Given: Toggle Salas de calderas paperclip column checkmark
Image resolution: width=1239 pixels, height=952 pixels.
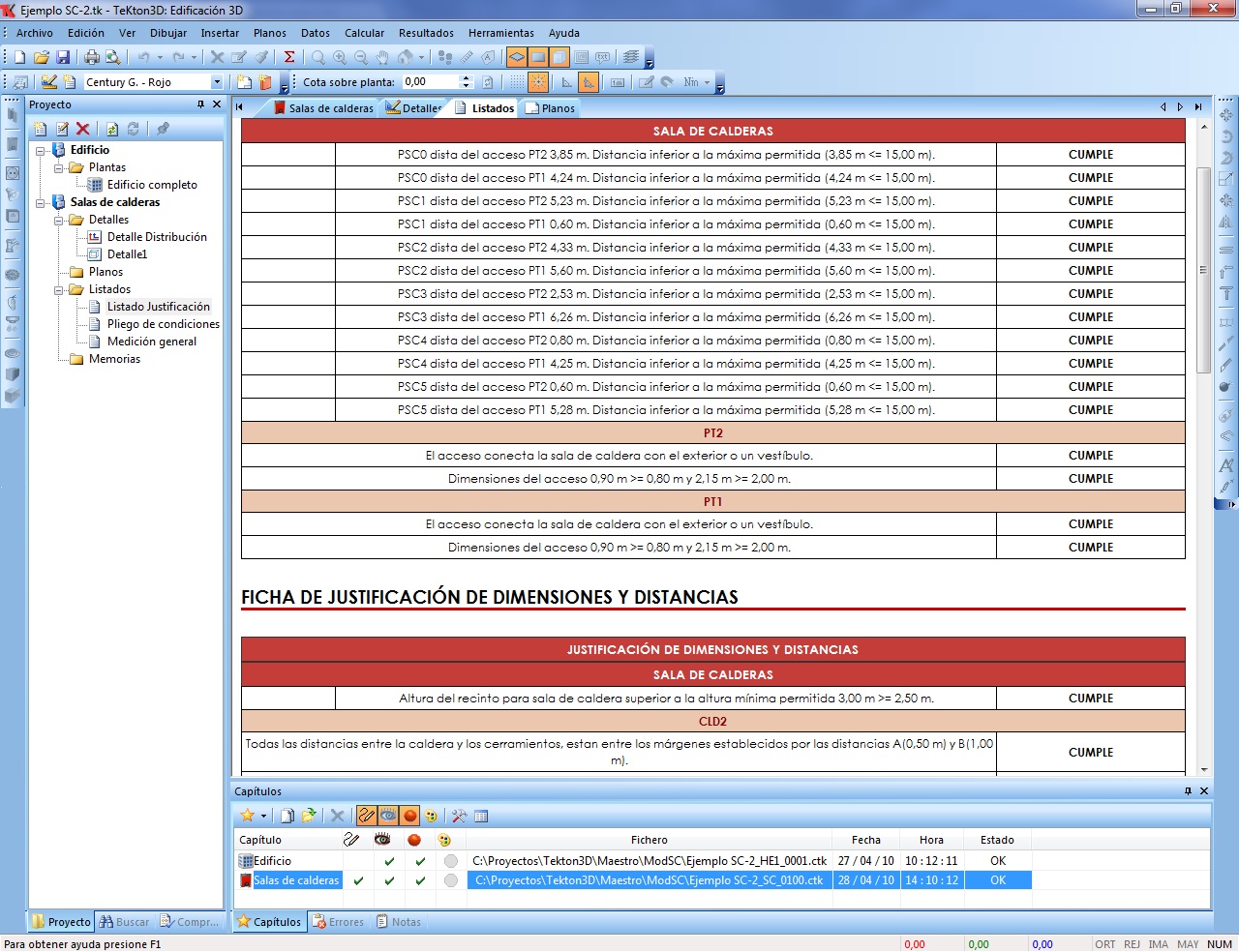Looking at the screenshot, I should [358, 880].
